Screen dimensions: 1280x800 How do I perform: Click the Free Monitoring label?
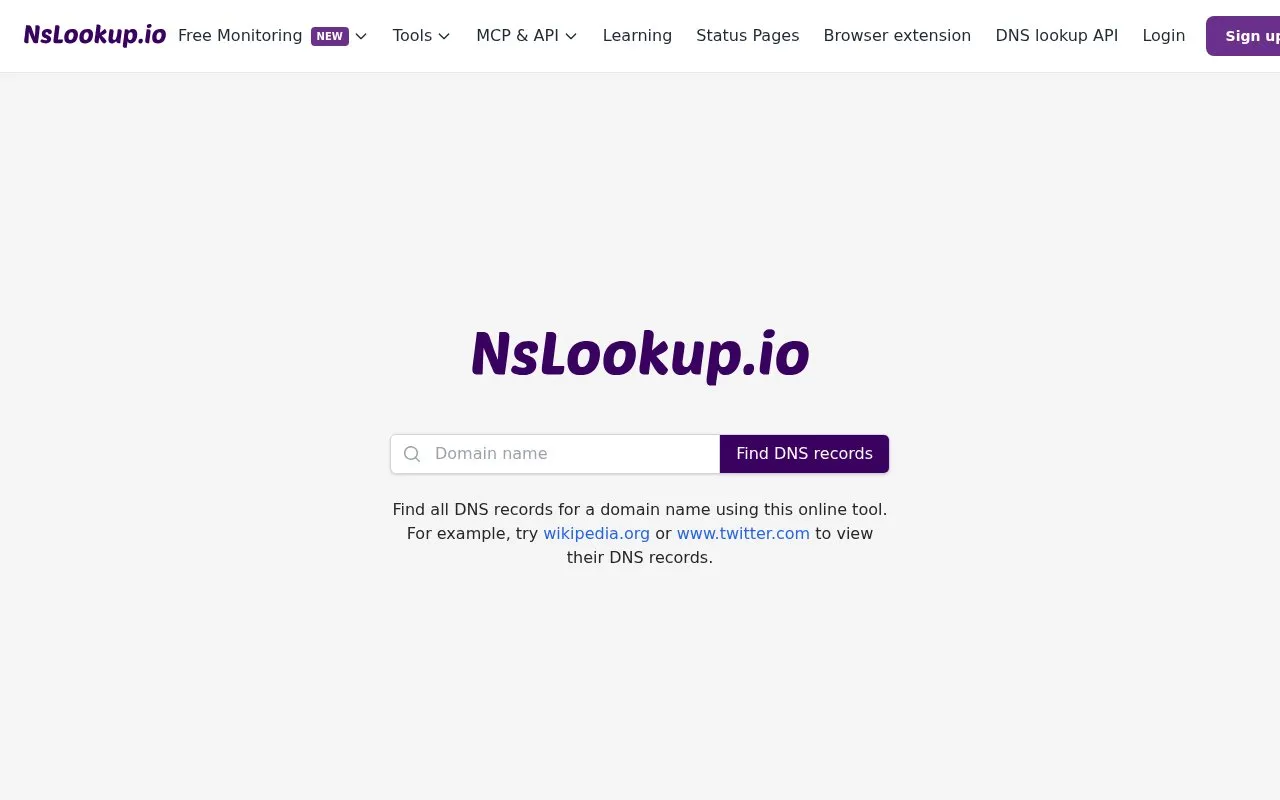(x=240, y=36)
